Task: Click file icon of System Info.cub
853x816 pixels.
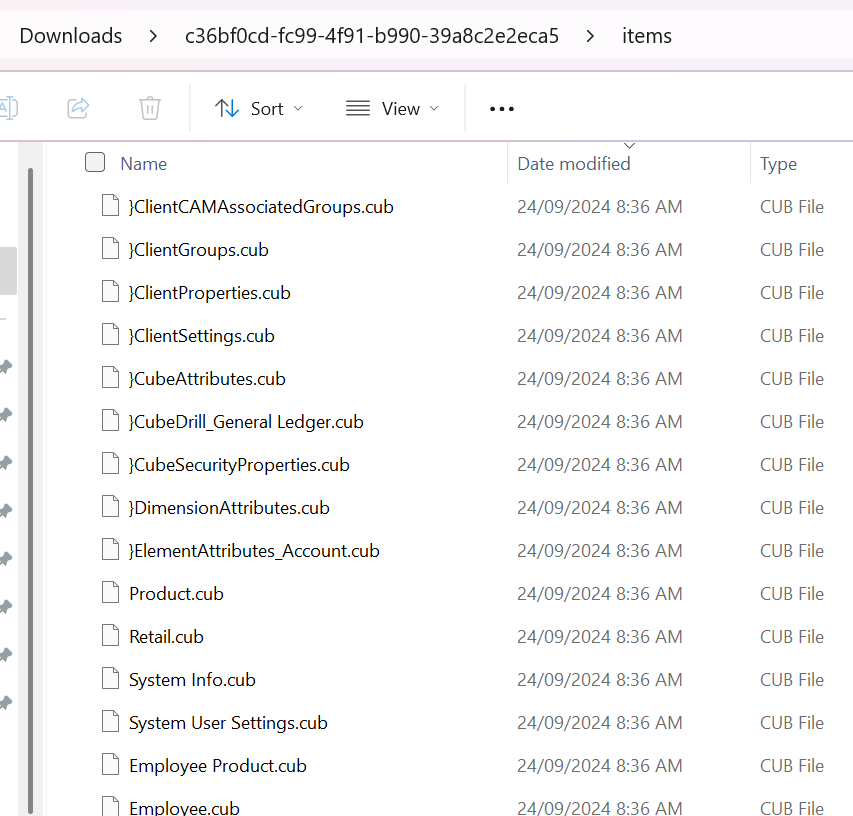Action: tap(110, 678)
